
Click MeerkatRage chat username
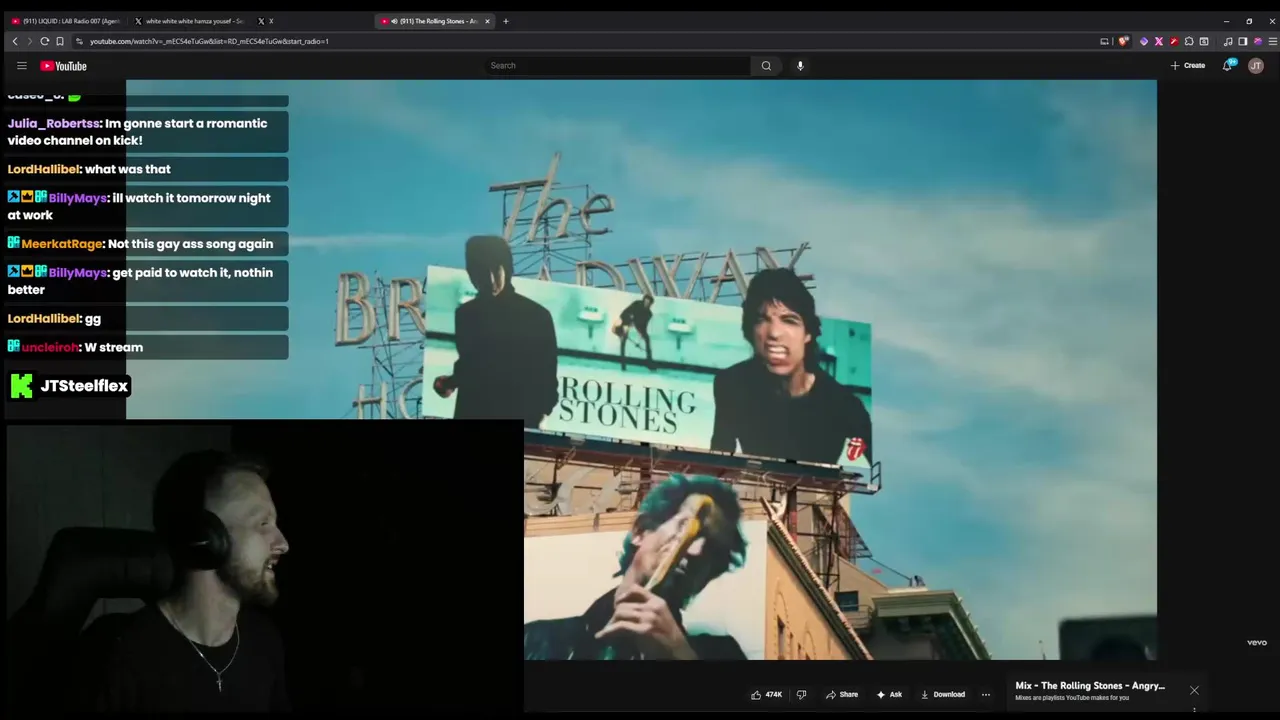62,244
